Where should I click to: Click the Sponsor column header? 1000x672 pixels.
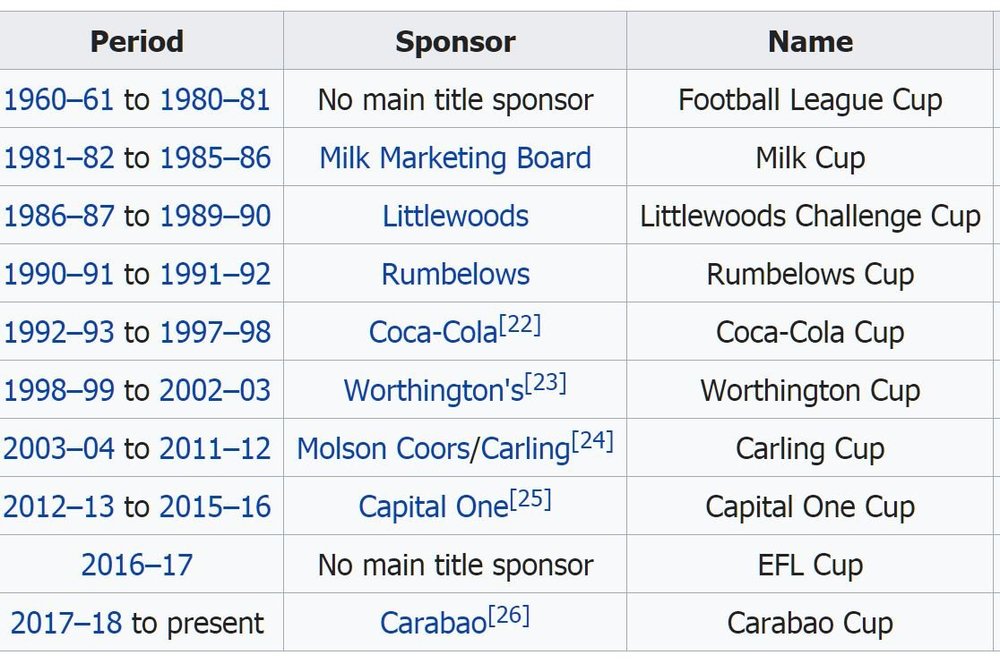[x=455, y=41]
